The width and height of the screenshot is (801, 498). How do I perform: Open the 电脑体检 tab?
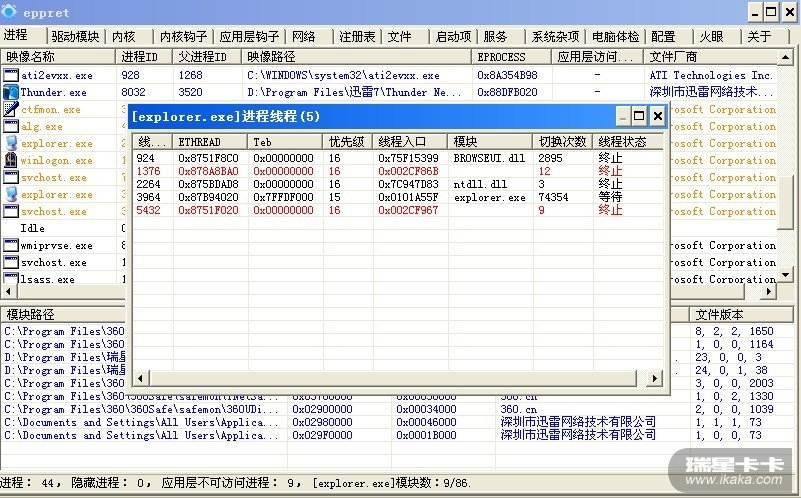[x=616, y=37]
